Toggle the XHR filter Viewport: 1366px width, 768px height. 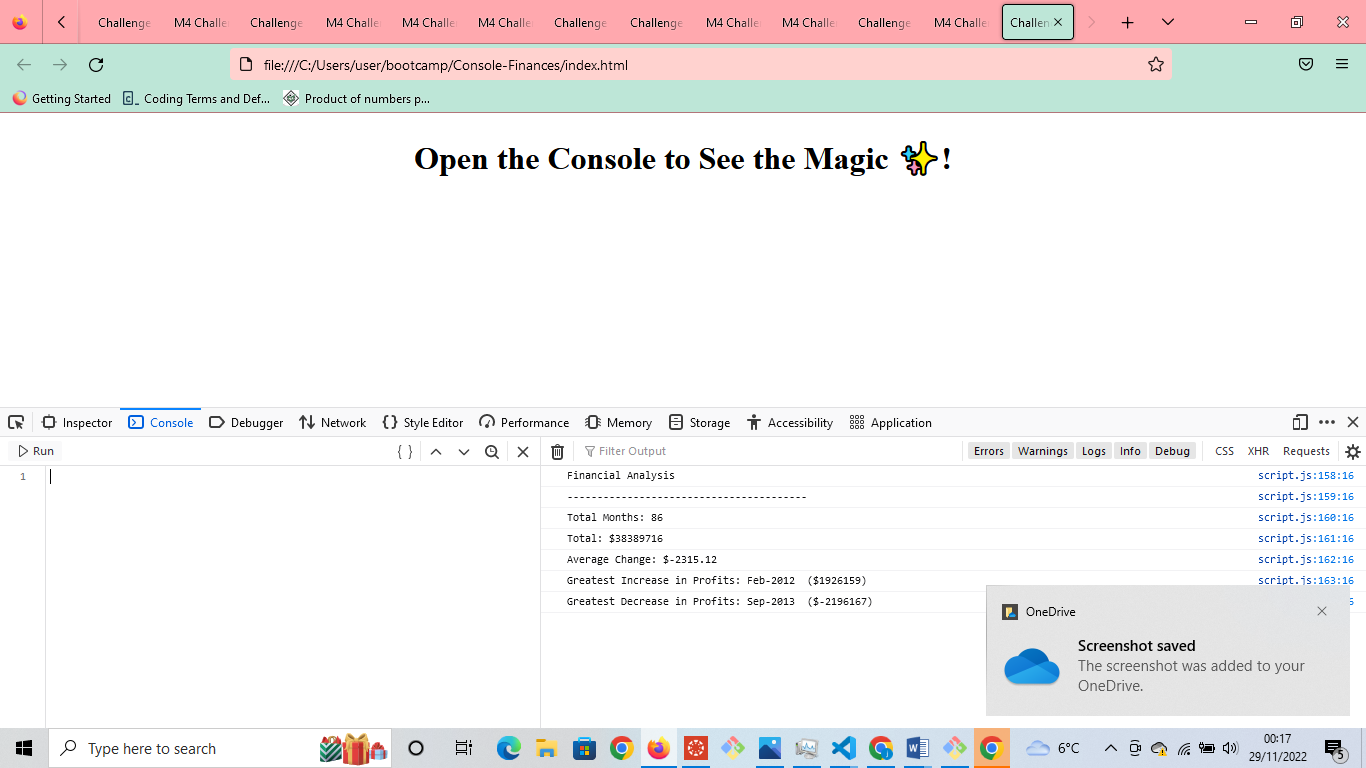[x=1258, y=451]
